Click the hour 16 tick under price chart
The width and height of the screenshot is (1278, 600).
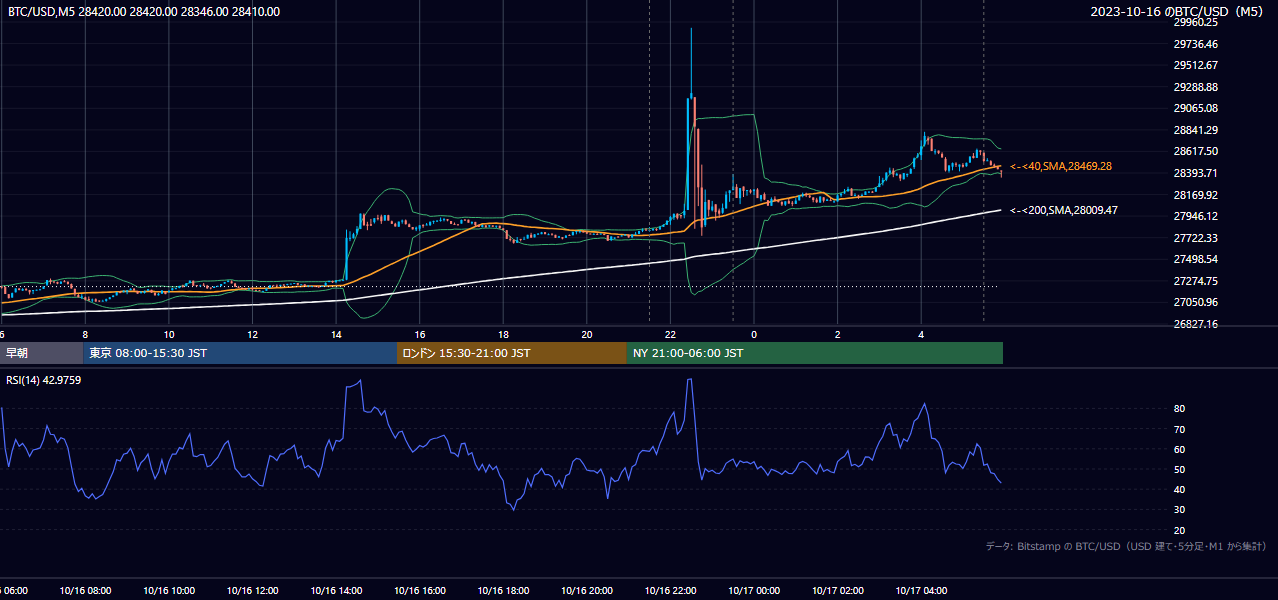click(420, 334)
